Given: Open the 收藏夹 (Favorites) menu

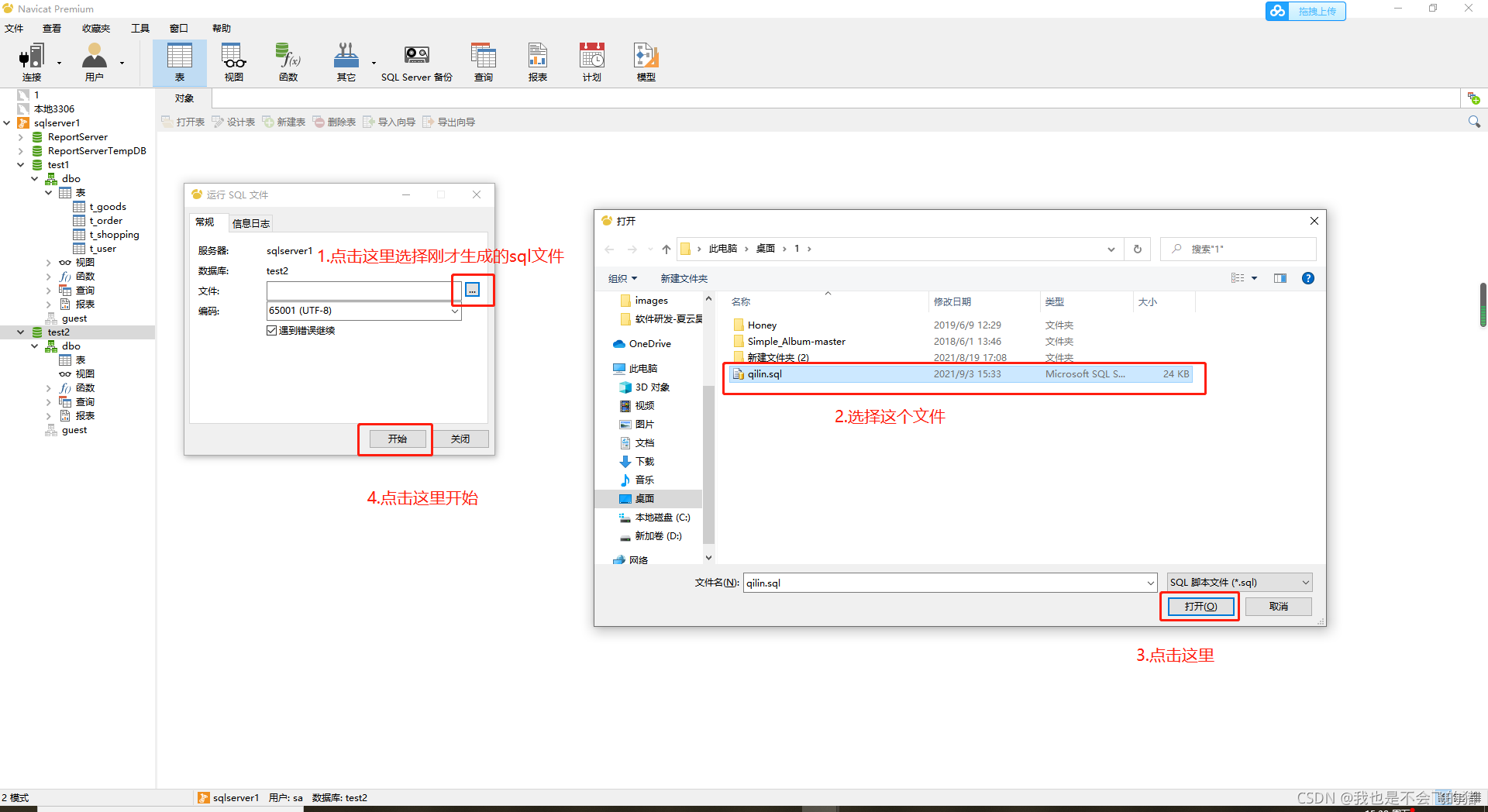Looking at the screenshot, I should click(96, 28).
